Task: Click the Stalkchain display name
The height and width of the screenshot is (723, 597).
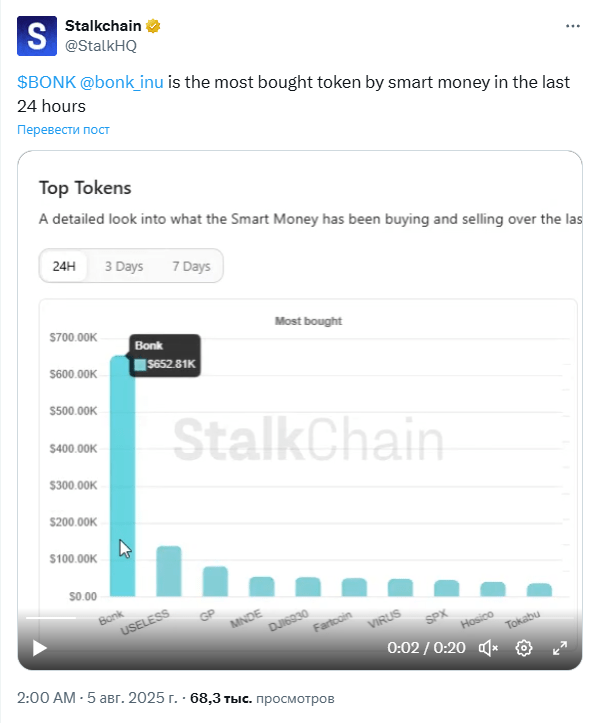Action: coord(103,26)
